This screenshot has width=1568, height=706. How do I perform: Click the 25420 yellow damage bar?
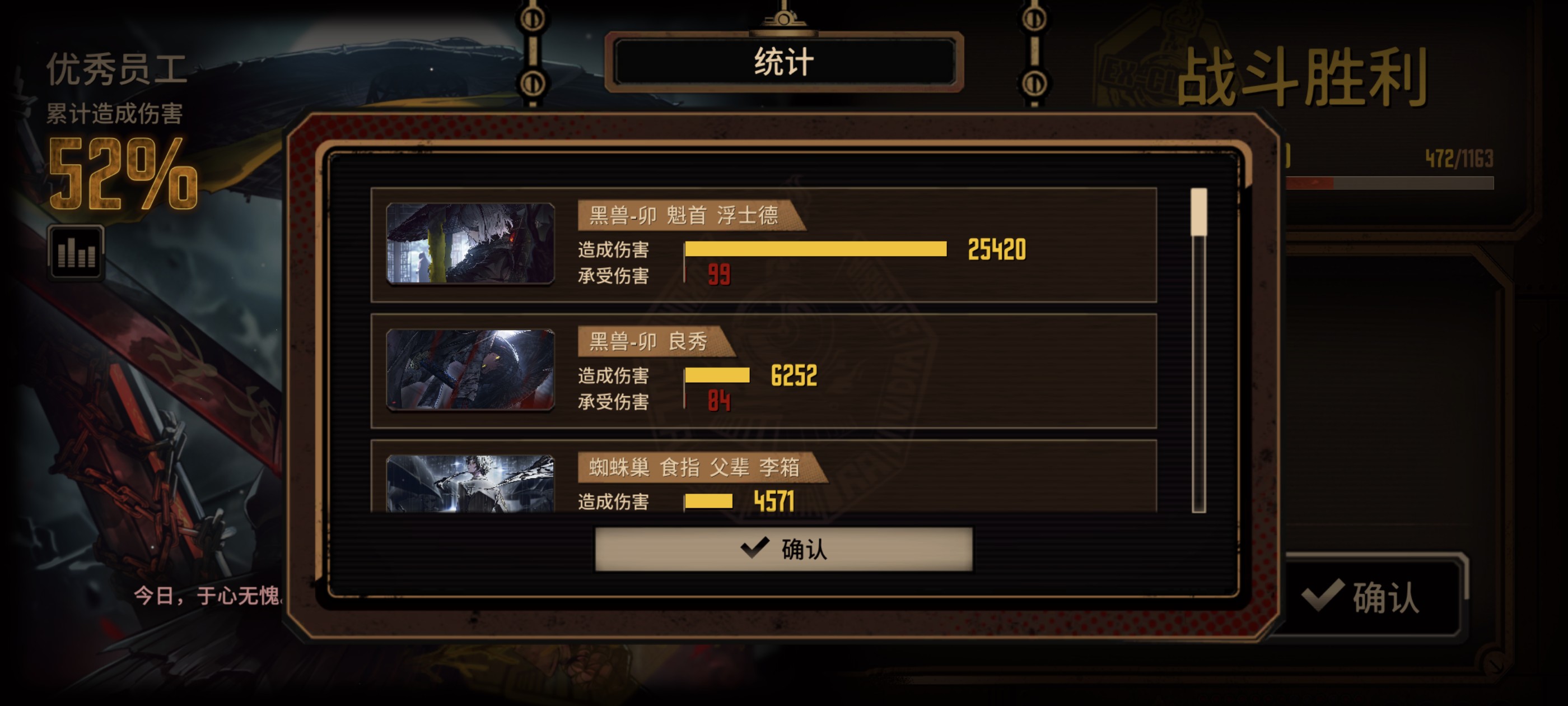(x=816, y=249)
